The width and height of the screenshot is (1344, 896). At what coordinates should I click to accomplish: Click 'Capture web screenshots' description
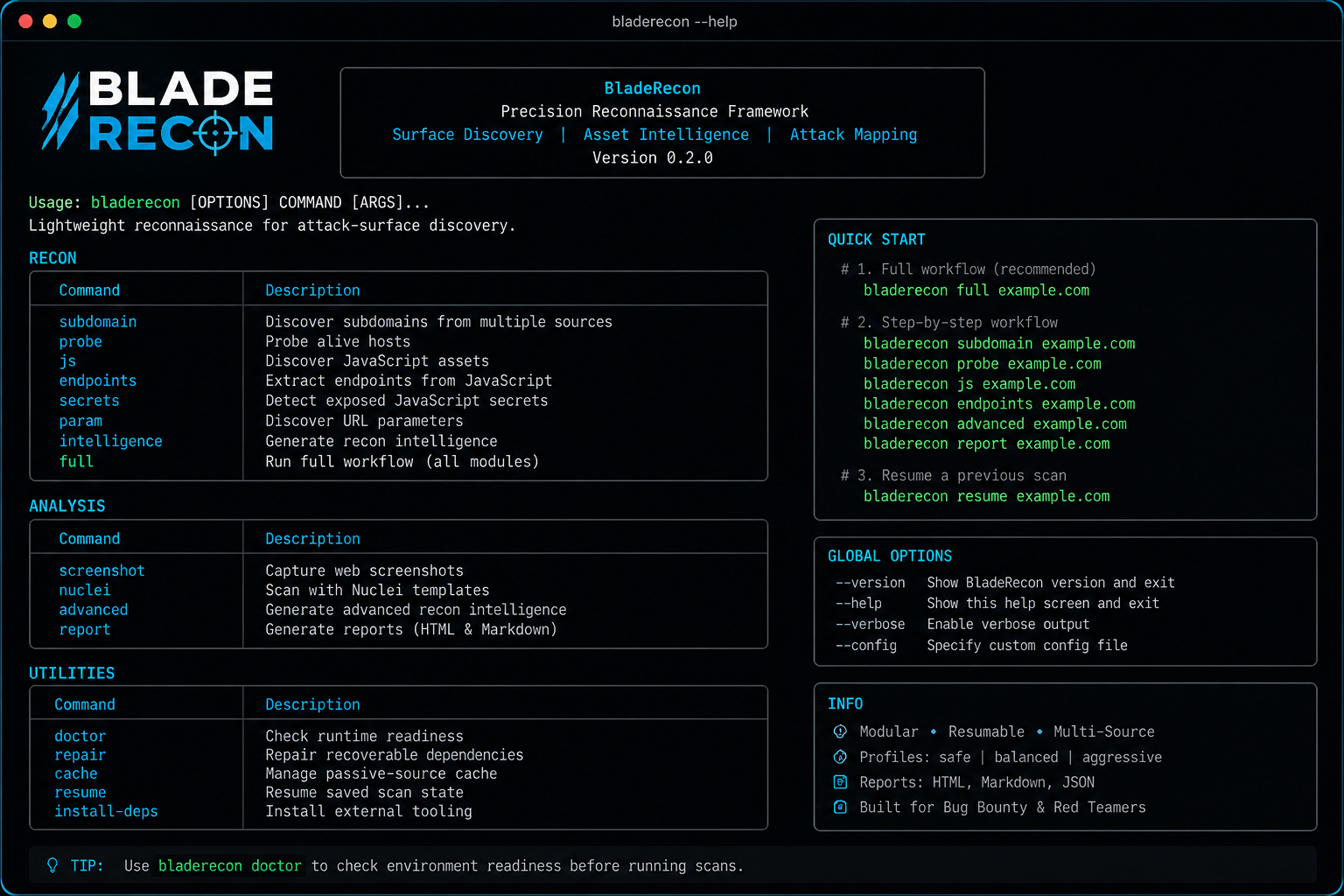364,570
